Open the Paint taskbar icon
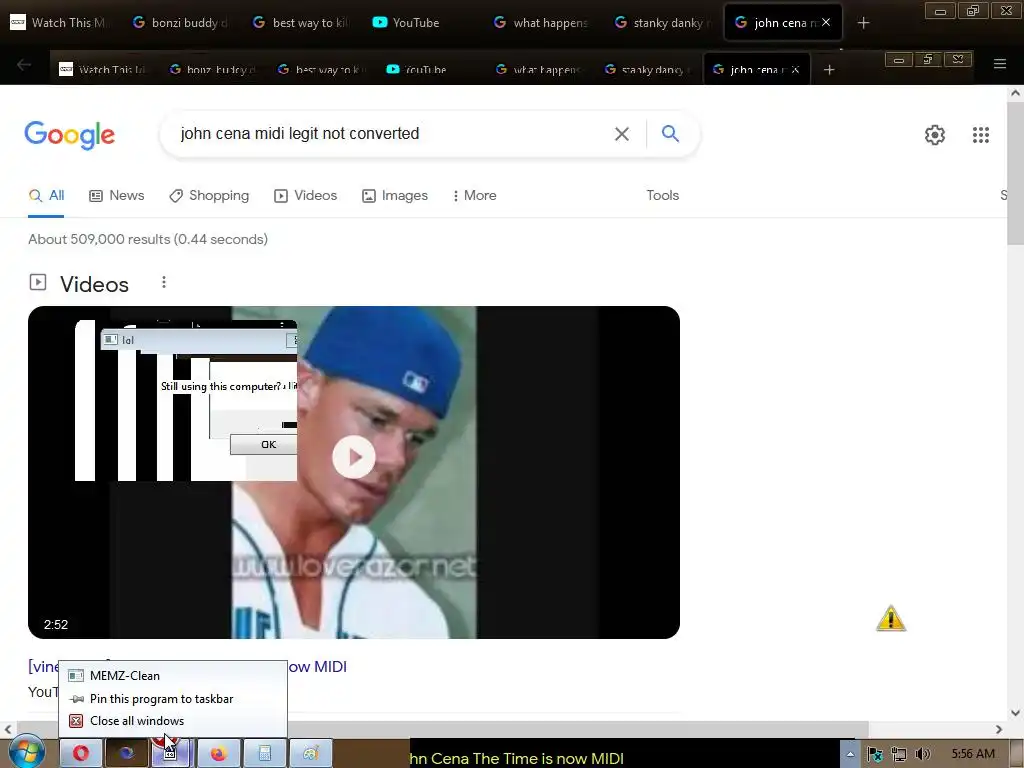1024x768 pixels. [311, 753]
